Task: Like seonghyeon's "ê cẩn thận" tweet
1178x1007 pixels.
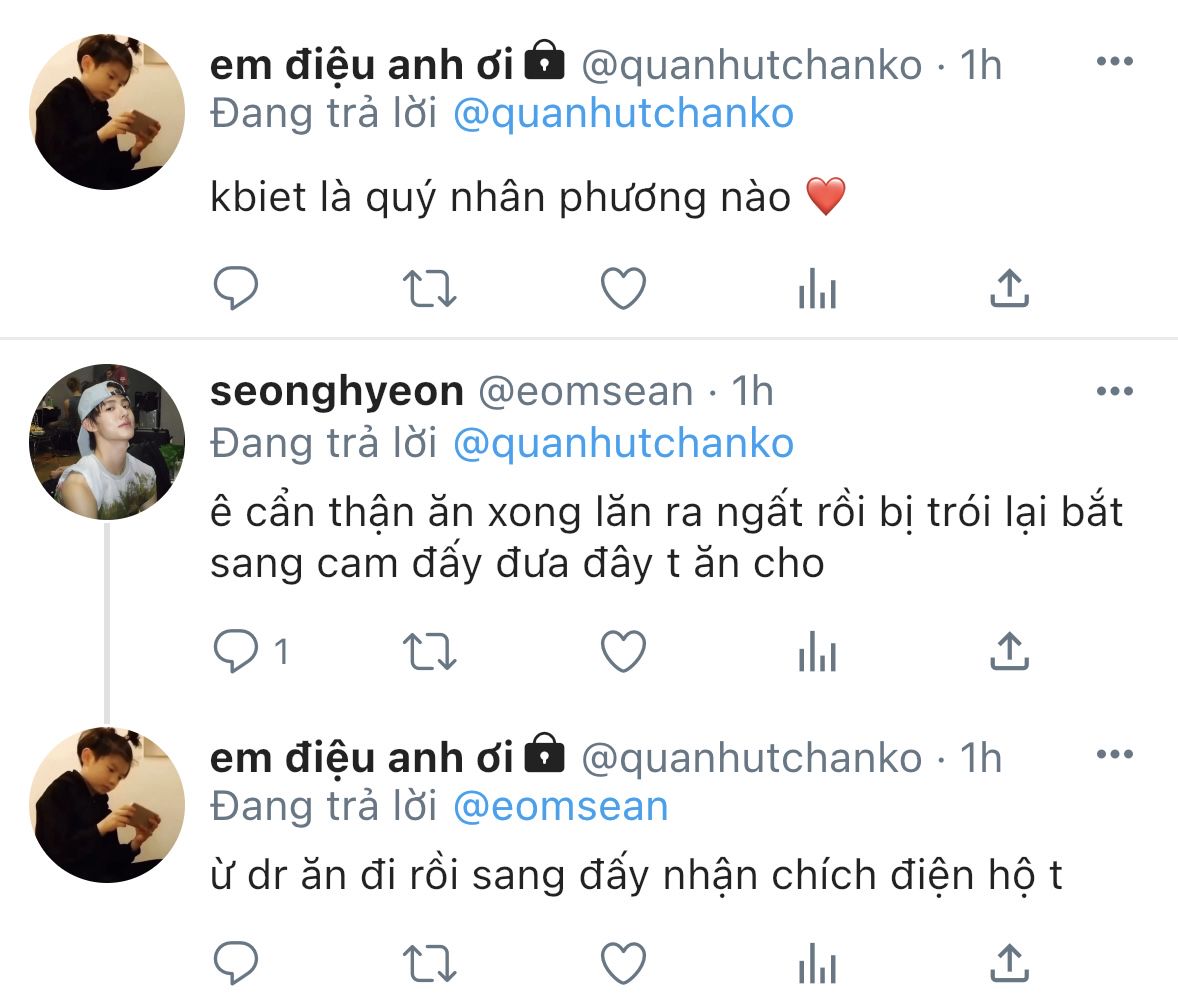Action: point(623,653)
